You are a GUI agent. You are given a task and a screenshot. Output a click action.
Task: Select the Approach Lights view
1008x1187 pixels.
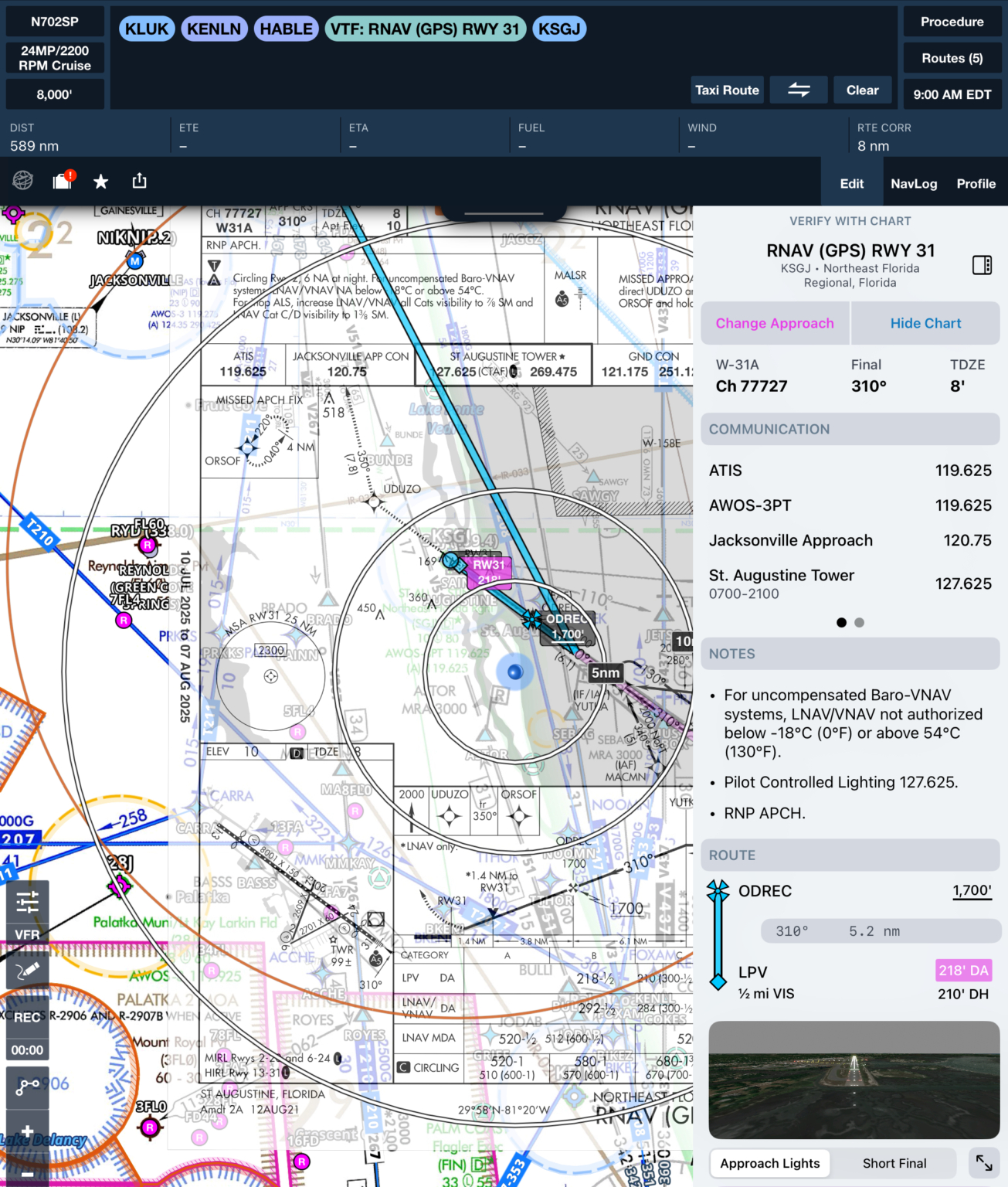pos(769,1163)
